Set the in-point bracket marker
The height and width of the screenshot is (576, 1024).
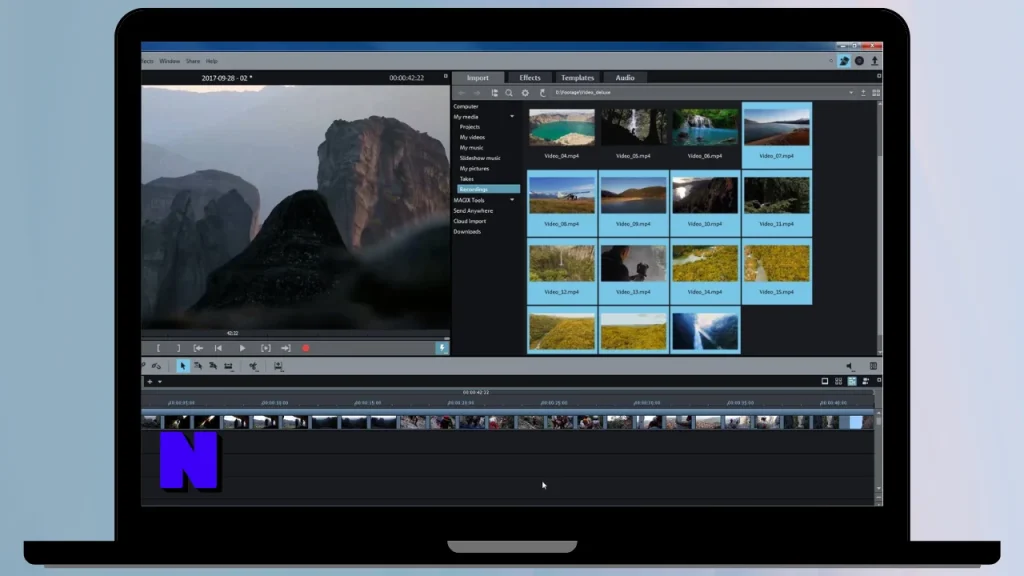158,349
